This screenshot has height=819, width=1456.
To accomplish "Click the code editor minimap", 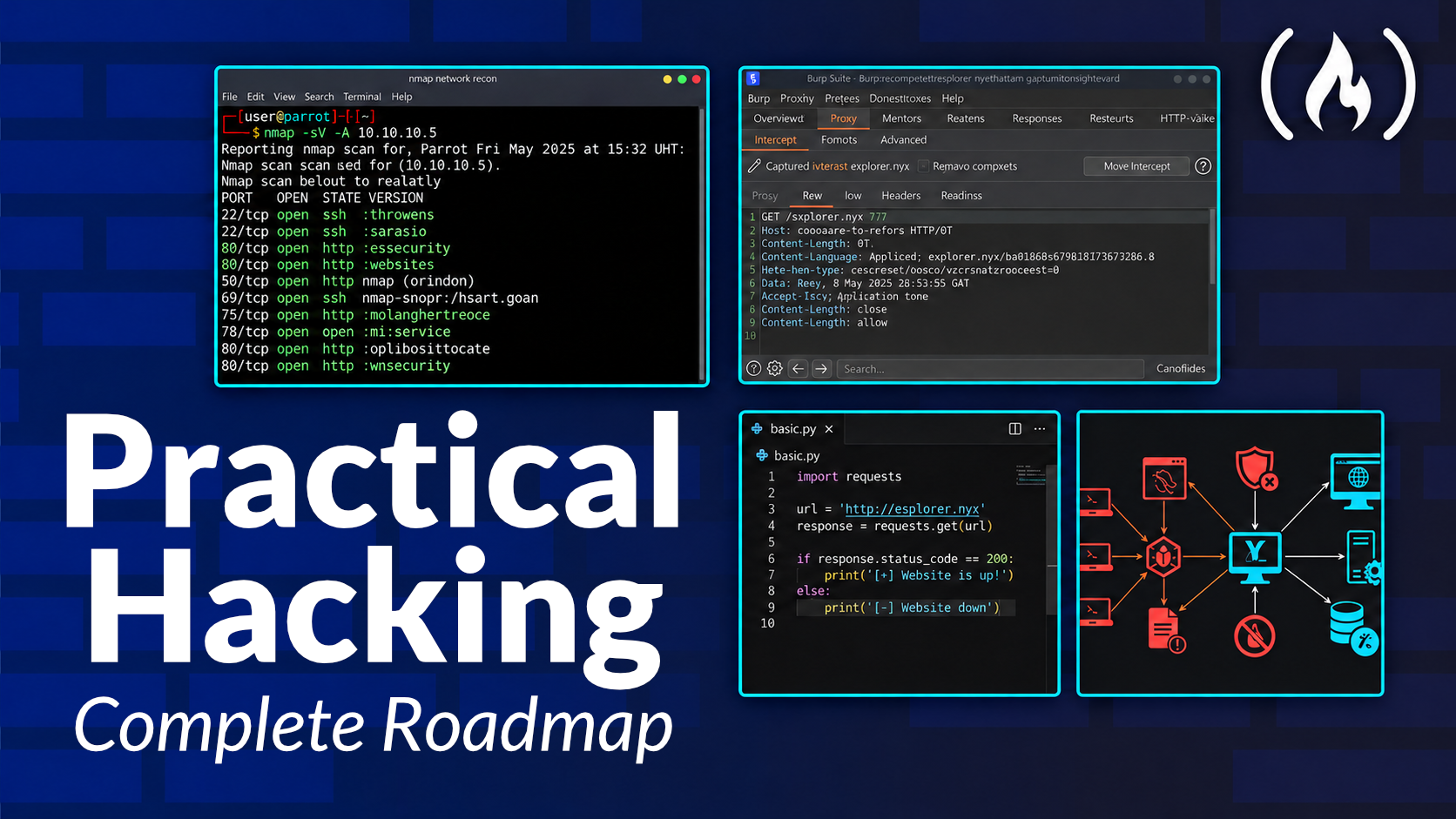I will 1030,475.
